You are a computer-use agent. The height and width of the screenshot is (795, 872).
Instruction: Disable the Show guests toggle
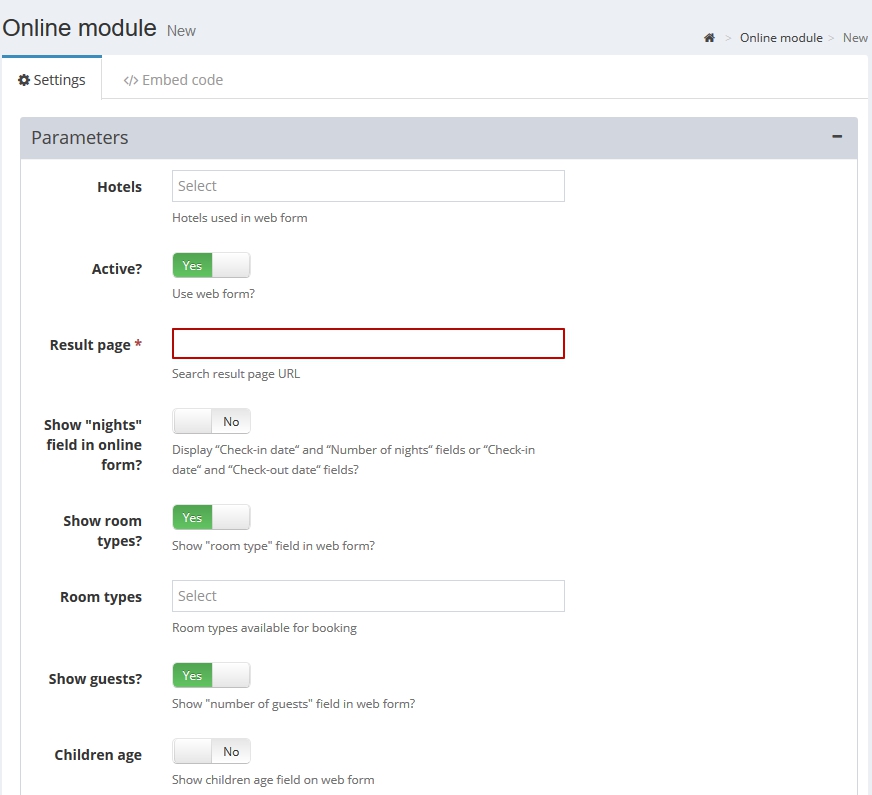[x=211, y=675]
